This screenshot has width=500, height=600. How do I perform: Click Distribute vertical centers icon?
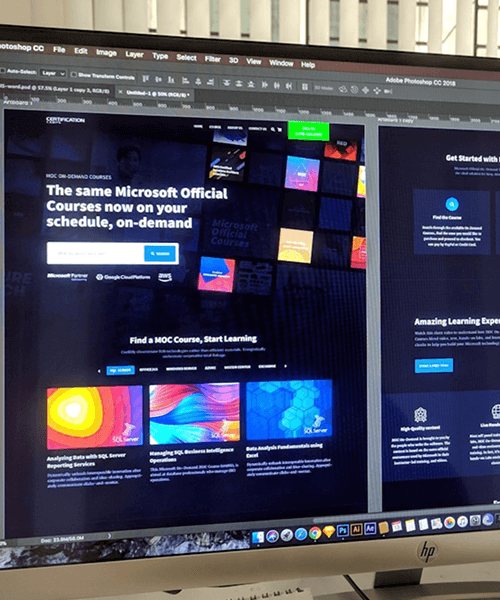tap(239, 83)
